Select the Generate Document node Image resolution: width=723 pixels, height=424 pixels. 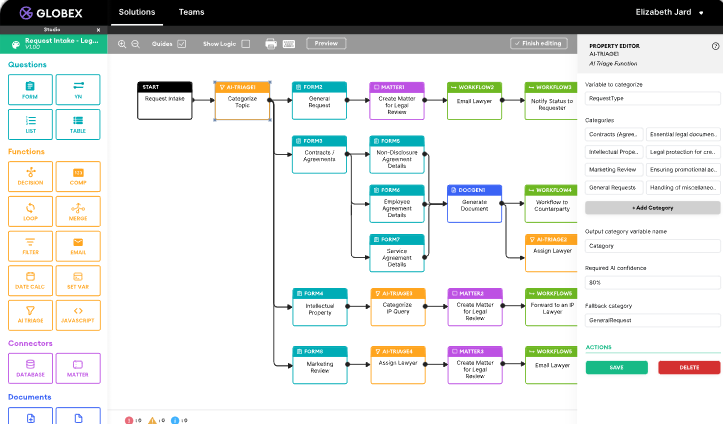pyautogui.click(x=474, y=202)
